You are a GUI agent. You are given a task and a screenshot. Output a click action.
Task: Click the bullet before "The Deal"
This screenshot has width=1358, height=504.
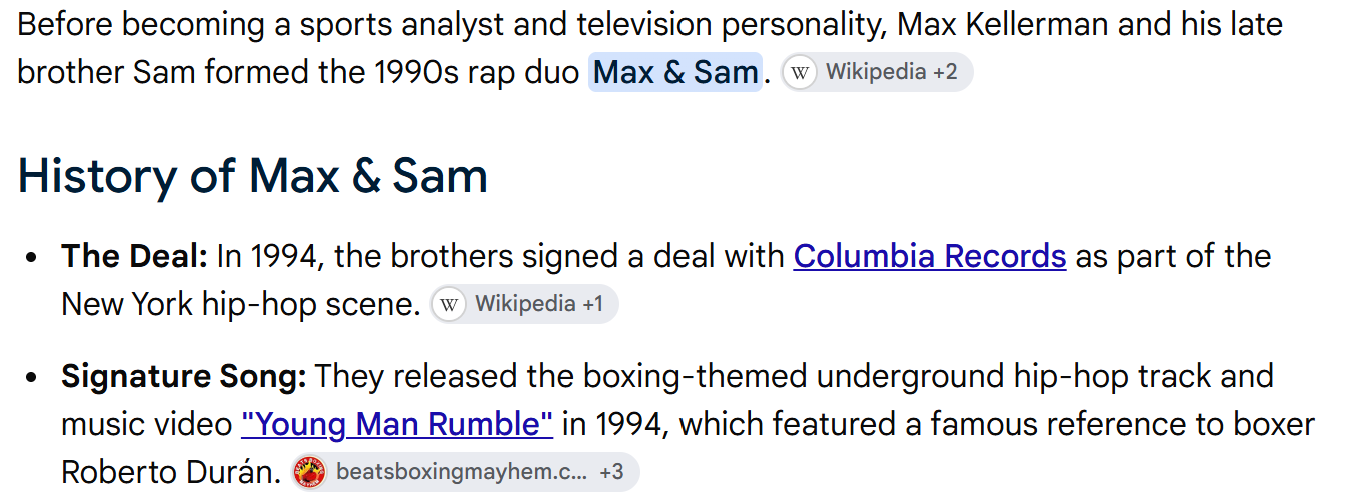click(x=32, y=258)
